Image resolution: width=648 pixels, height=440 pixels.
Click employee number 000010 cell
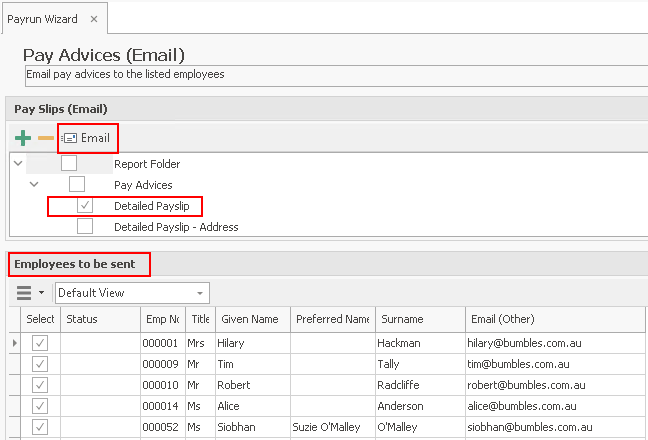point(163,385)
